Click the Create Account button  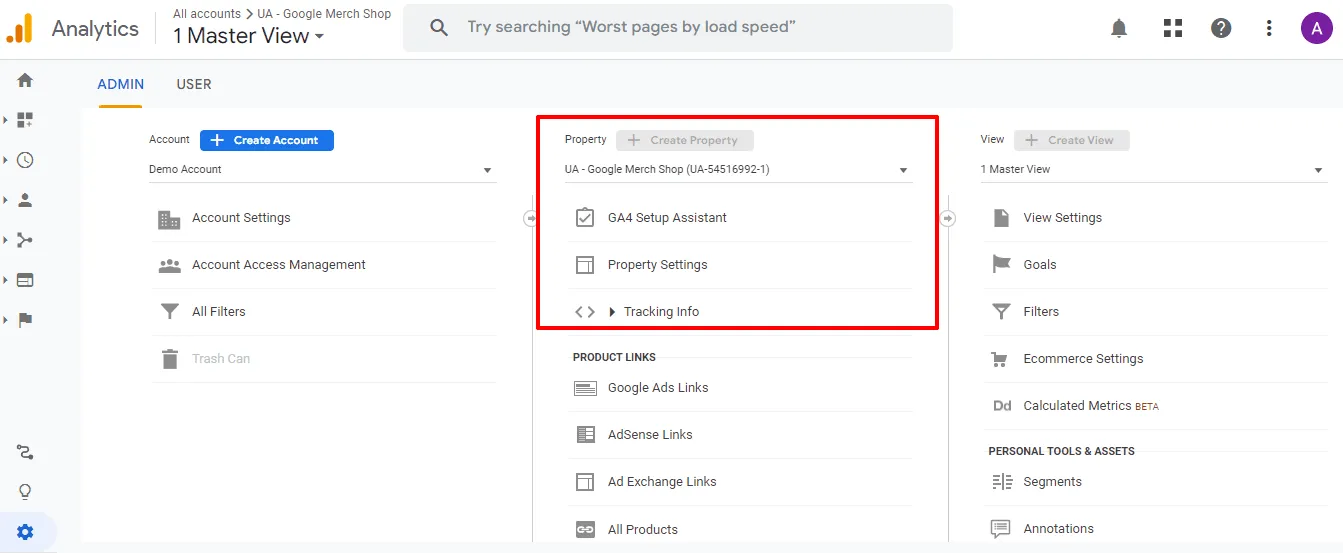(266, 141)
